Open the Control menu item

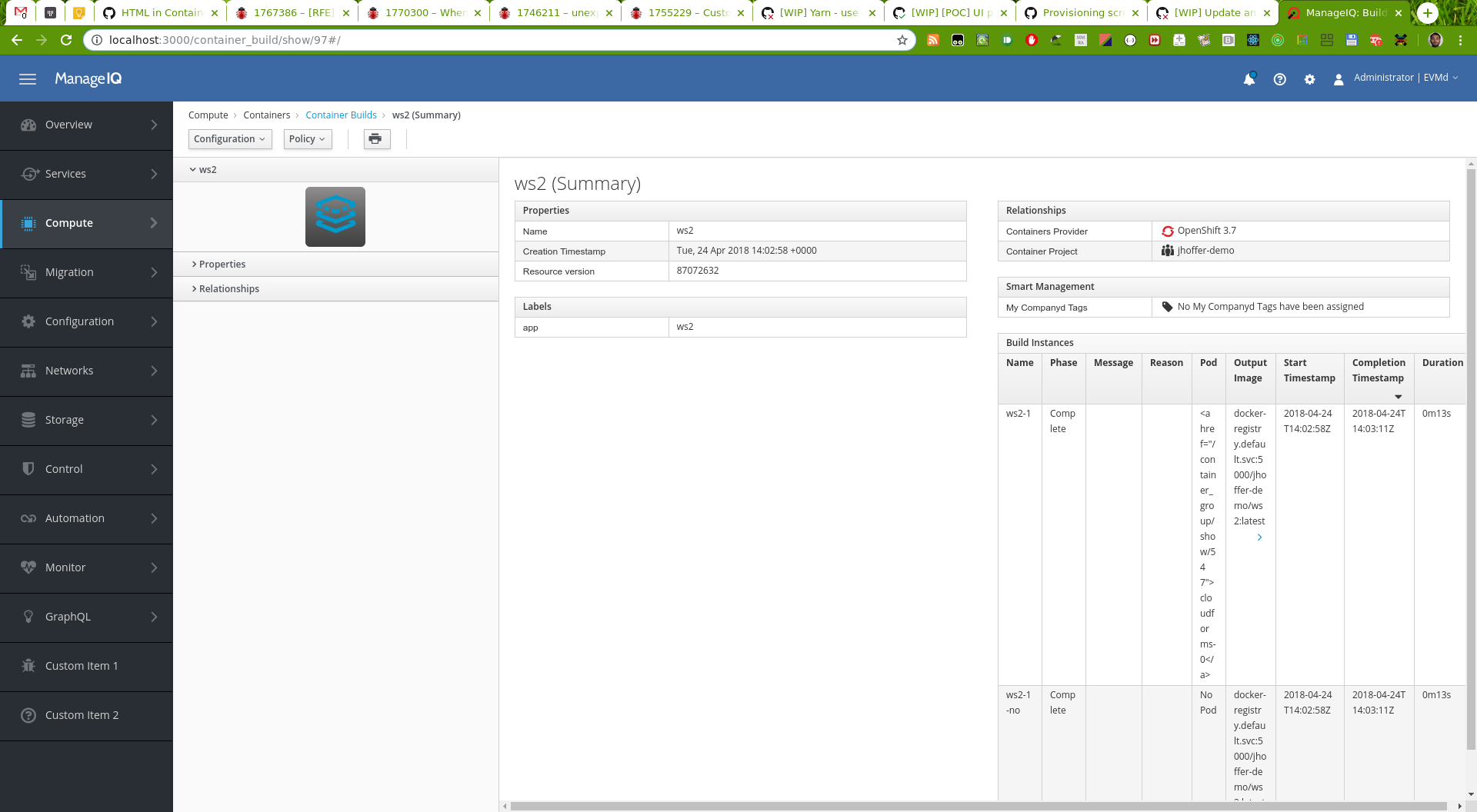click(86, 469)
